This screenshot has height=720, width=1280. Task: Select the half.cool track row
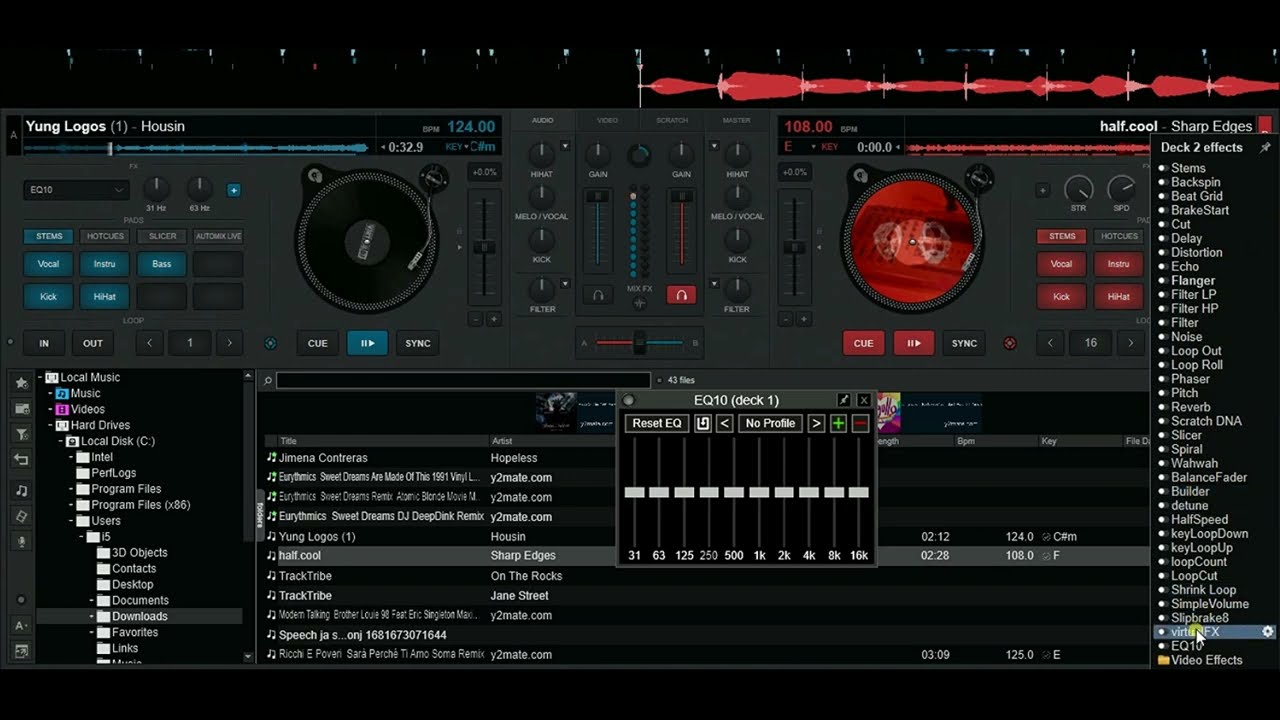point(705,556)
